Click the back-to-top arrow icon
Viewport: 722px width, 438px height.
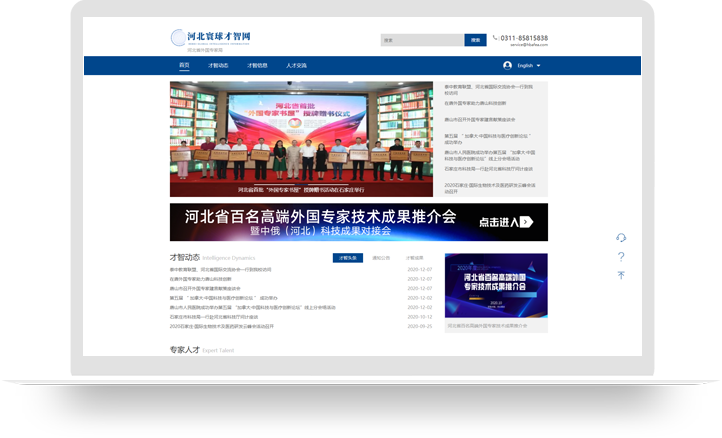click(x=621, y=275)
